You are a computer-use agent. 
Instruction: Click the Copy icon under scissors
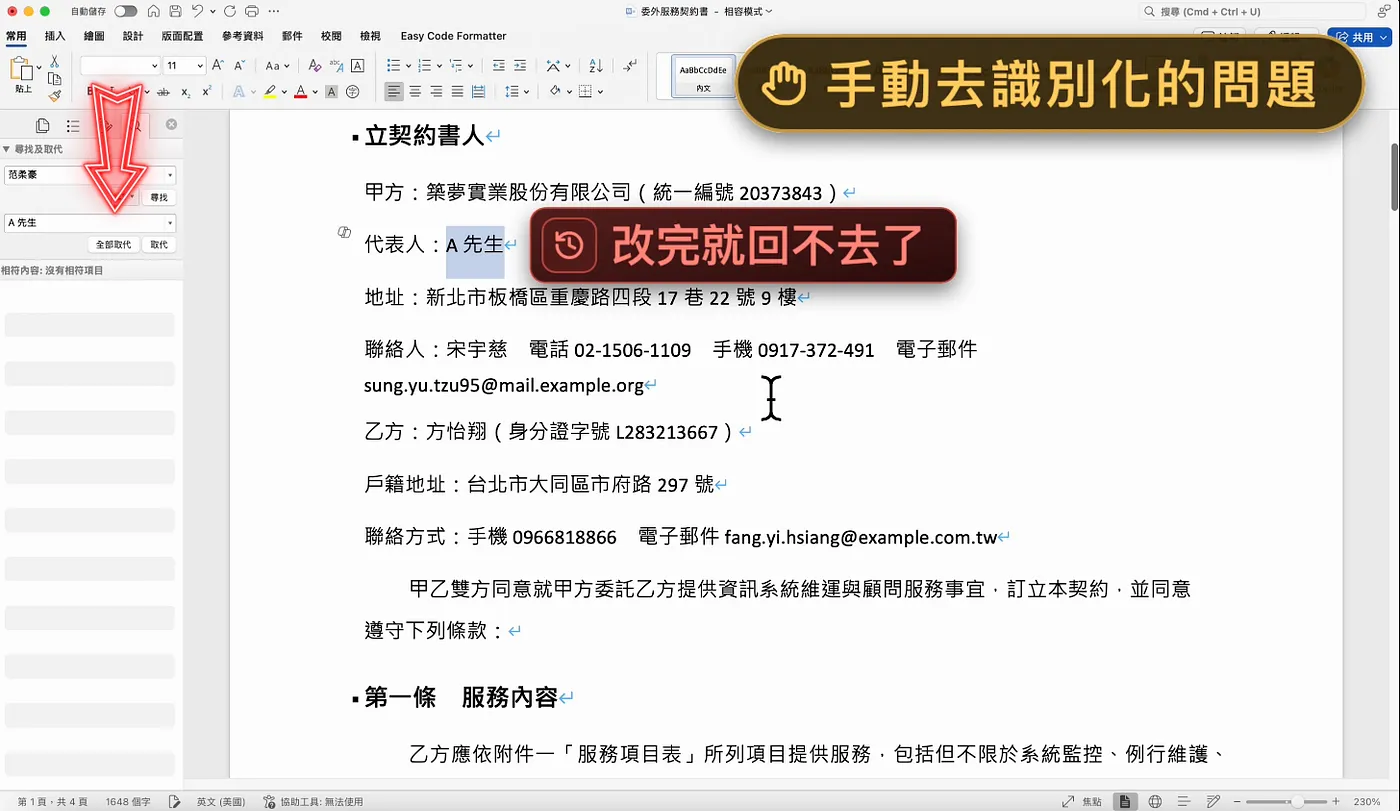pyautogui.click(x=55, y=78)
